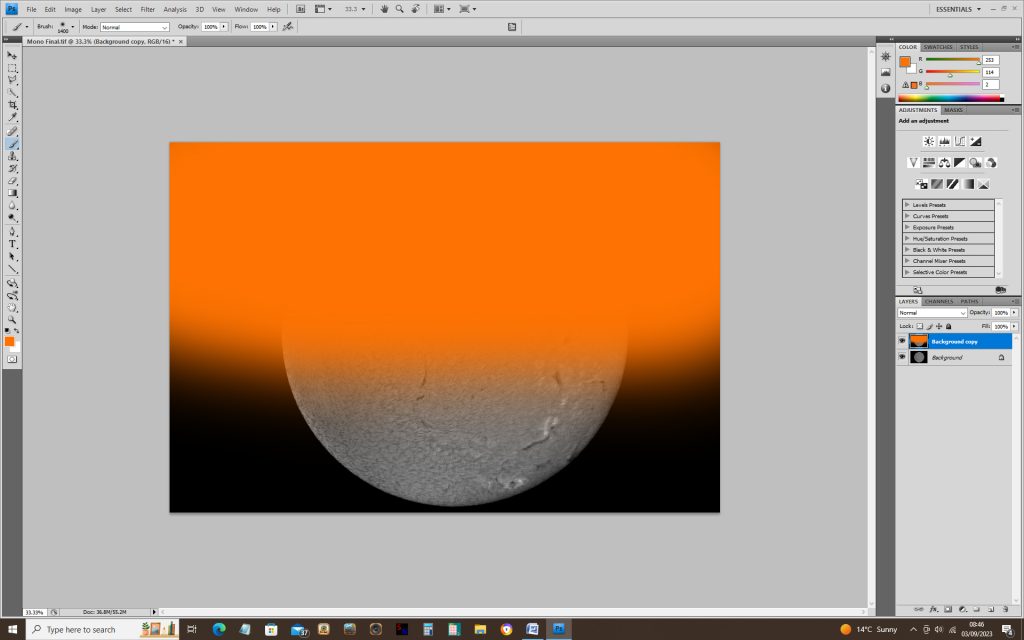Add a Selective Color adjustment
1024x640 pixels.
[984, 184]
